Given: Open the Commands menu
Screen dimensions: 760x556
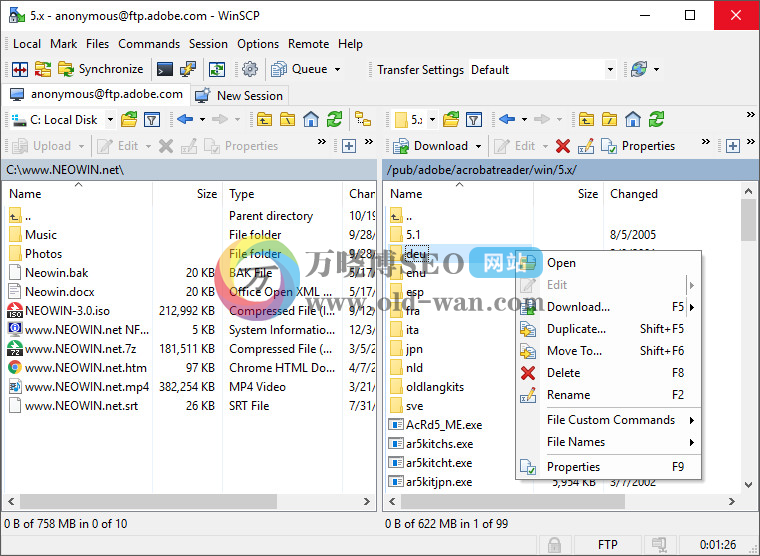Looking at the screenshot, I should pyautogui.click(x=149, y=44).
